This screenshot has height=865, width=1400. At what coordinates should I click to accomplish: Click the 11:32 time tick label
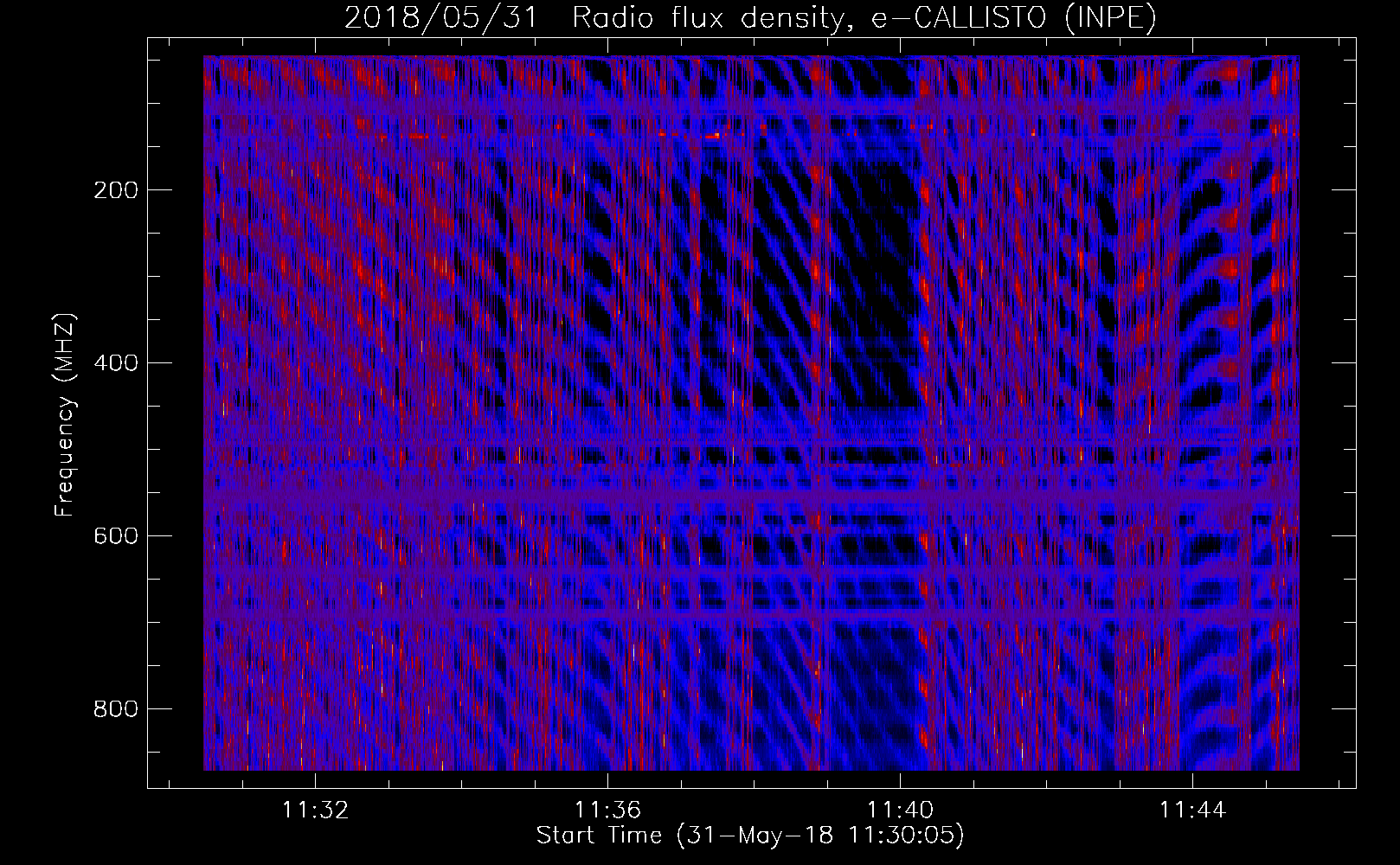[x=316, y=811]
